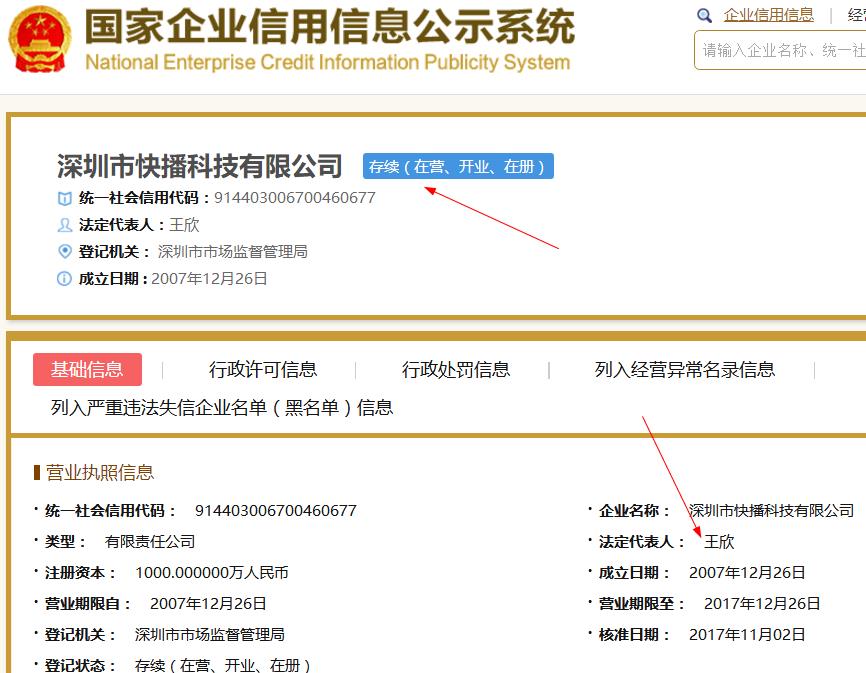Open the 列入经营异常名录信息 tab
This screenshot has height=673, width=866.
[x=685, y=369]
